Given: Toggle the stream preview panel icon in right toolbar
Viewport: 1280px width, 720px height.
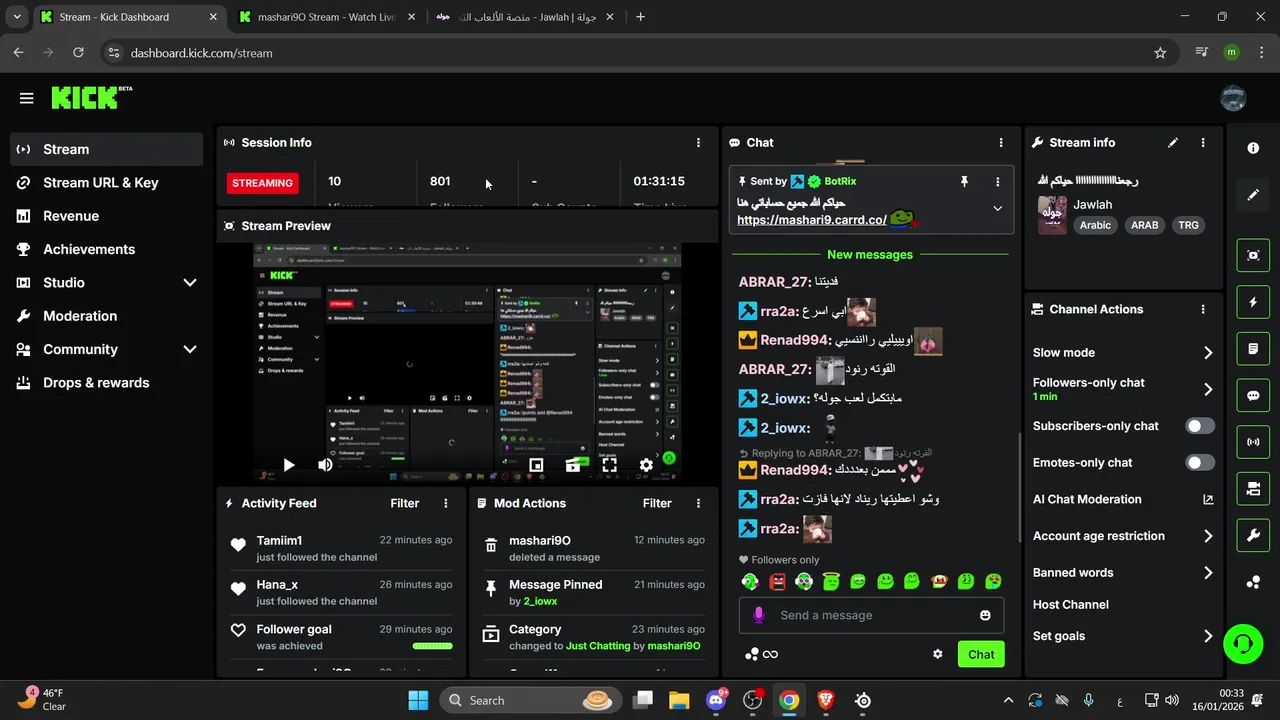Looking at the screenshot, I should (x=1253, y=255).
